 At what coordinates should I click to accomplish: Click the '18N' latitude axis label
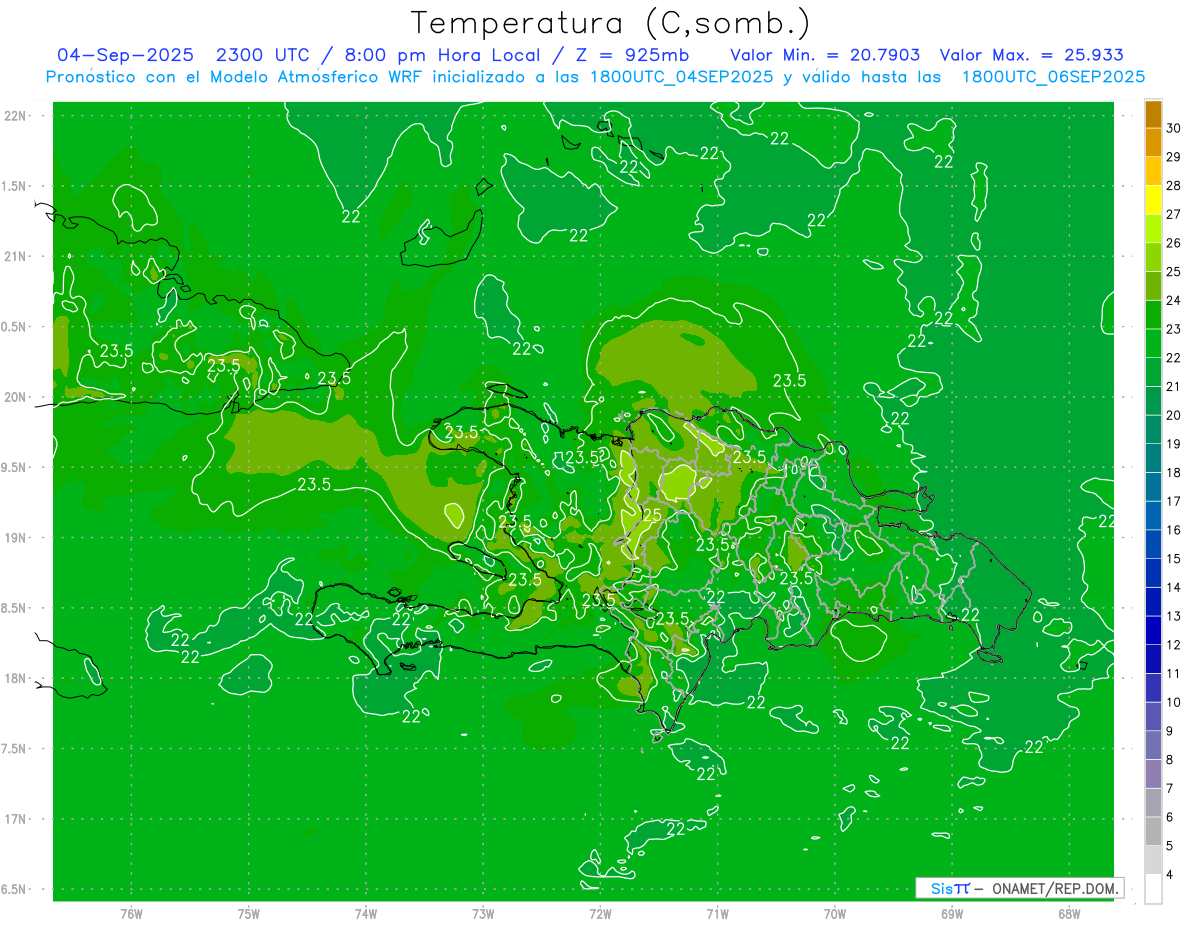[16, 678]
